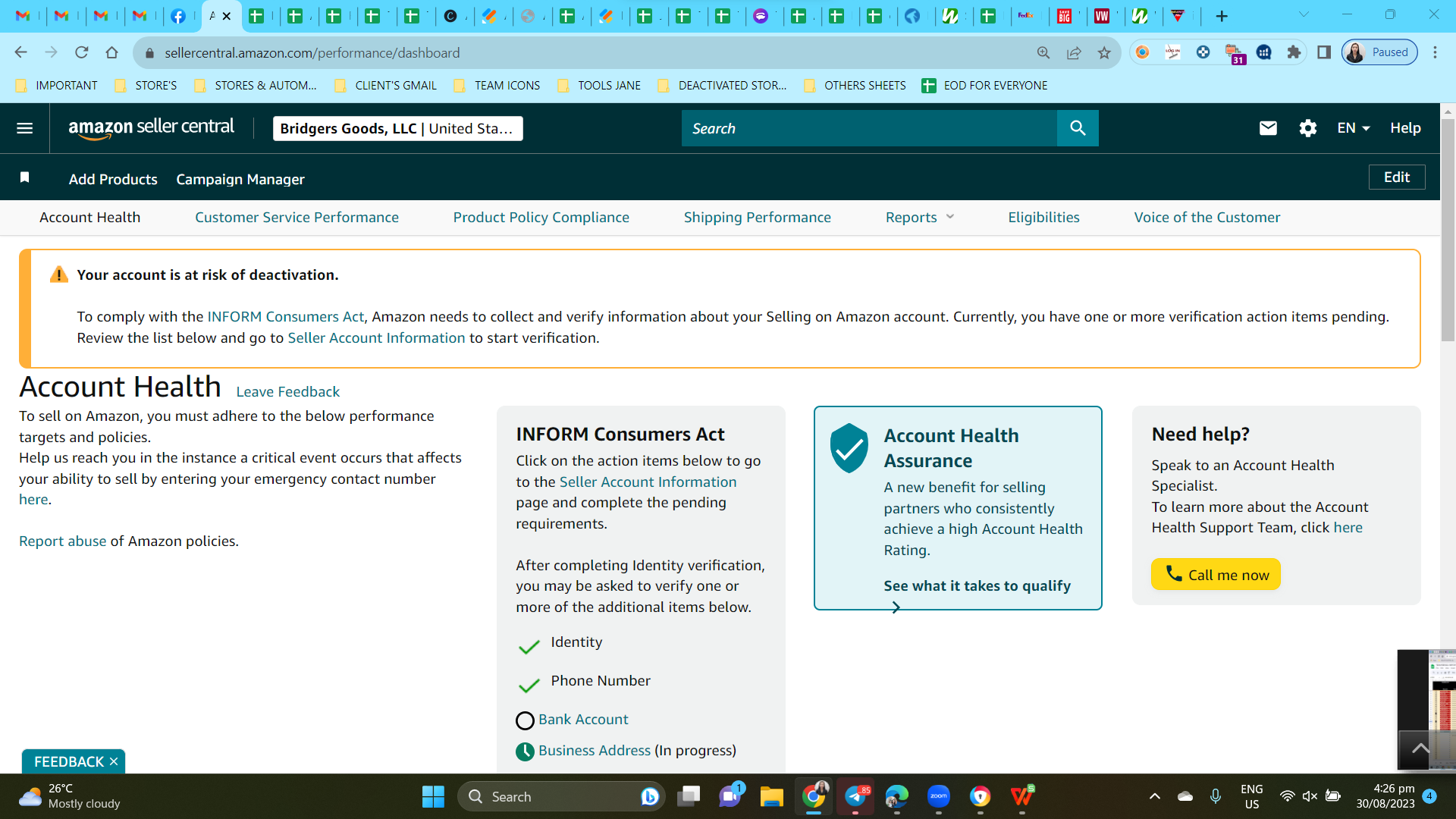Click the Amazon Seller Central logo

pyautogui.click(x=151, y=128)
